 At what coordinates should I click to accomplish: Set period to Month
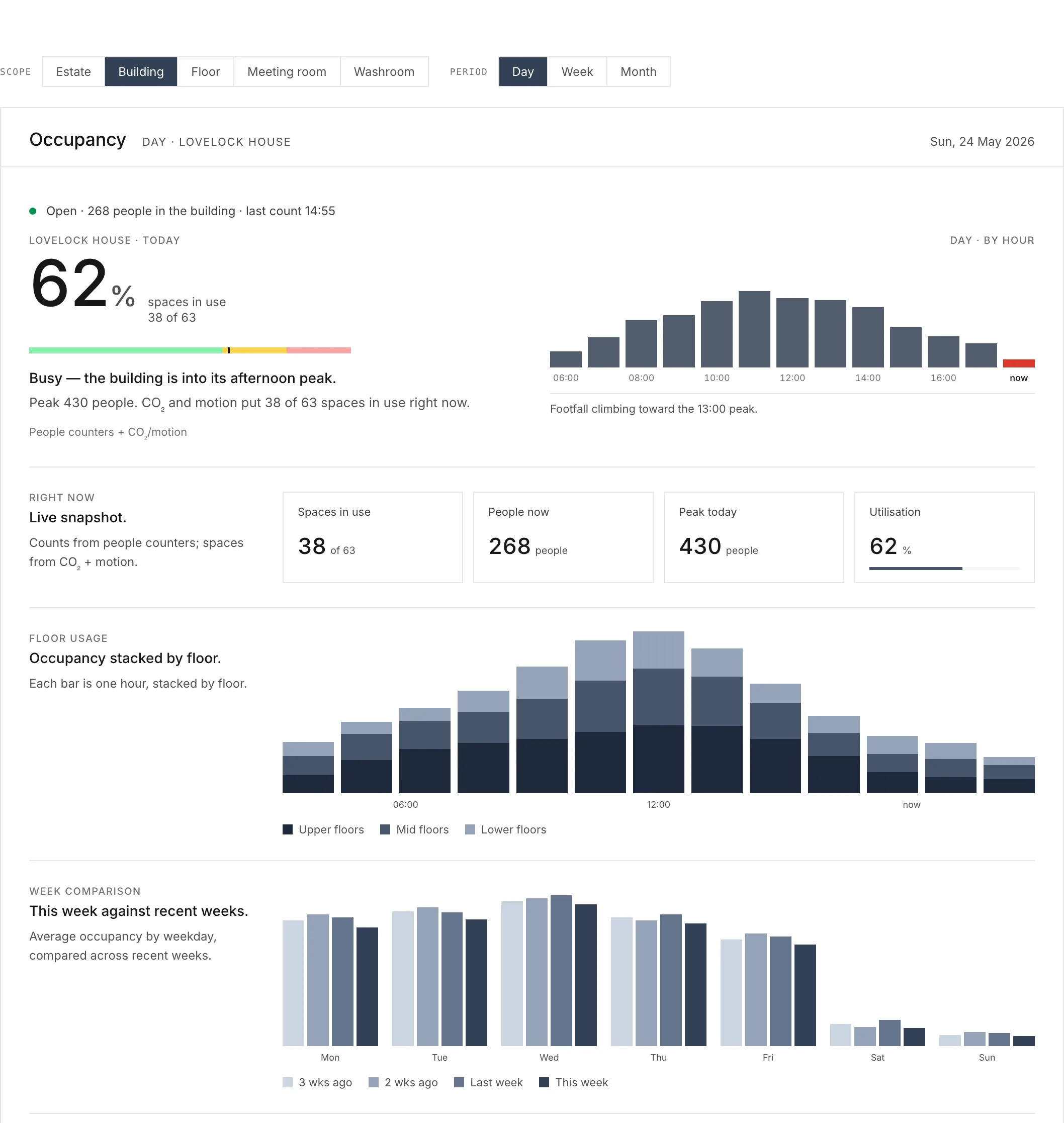click(x=638, y=71)
